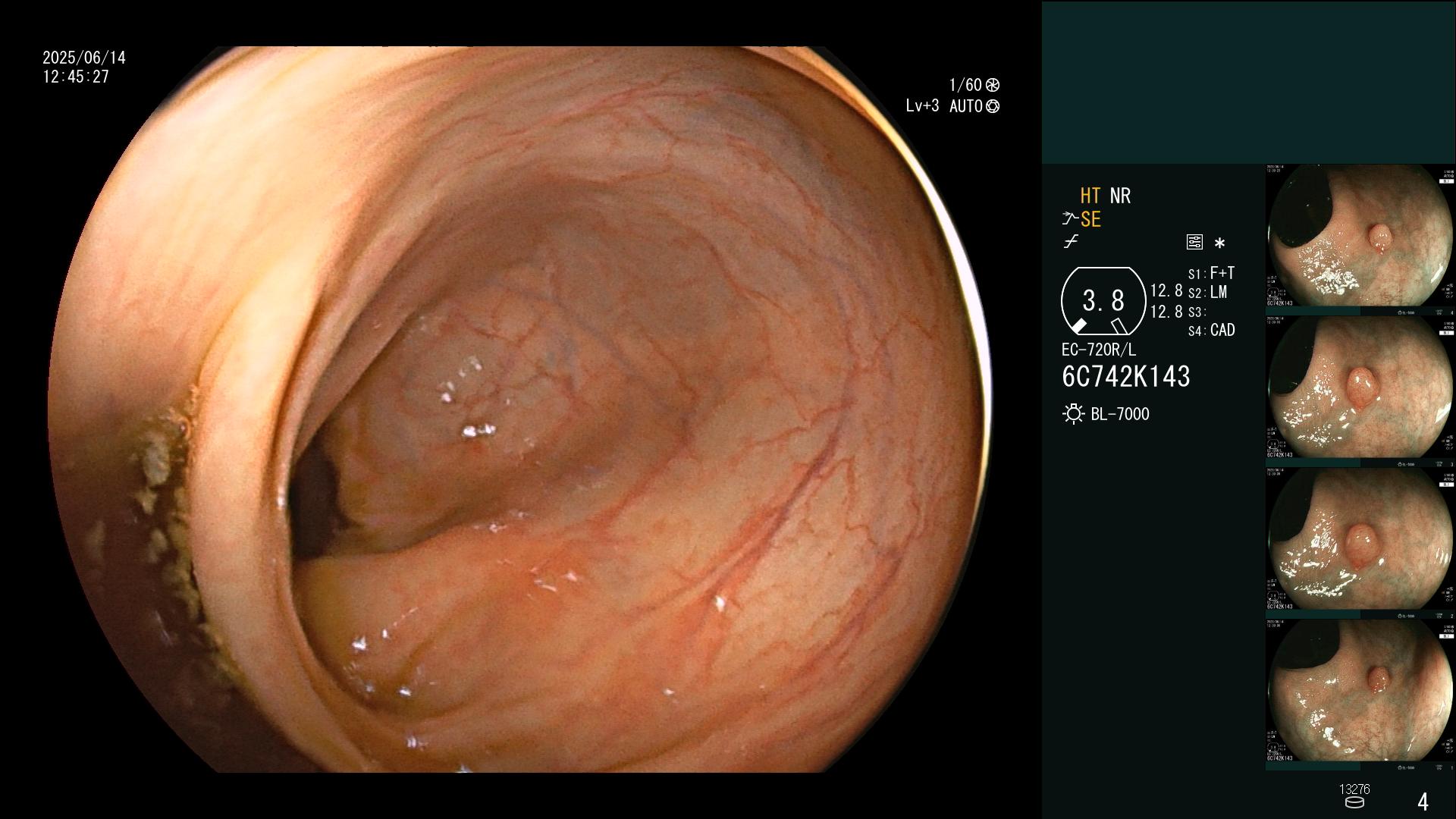Click the lower 12.8 value beside S3
The image size is (1456, 819).
(x=1166, y=312)
